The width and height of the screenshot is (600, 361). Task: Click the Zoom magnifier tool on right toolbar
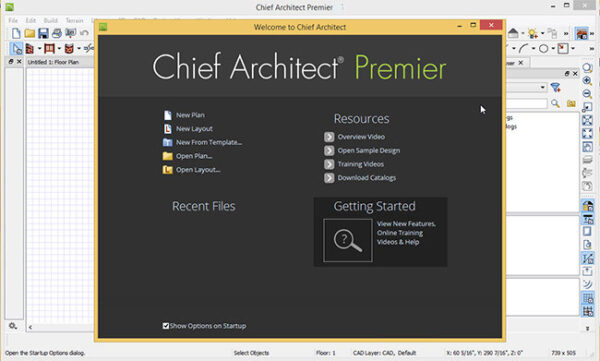pyautogui.click(x=587, y=68)
